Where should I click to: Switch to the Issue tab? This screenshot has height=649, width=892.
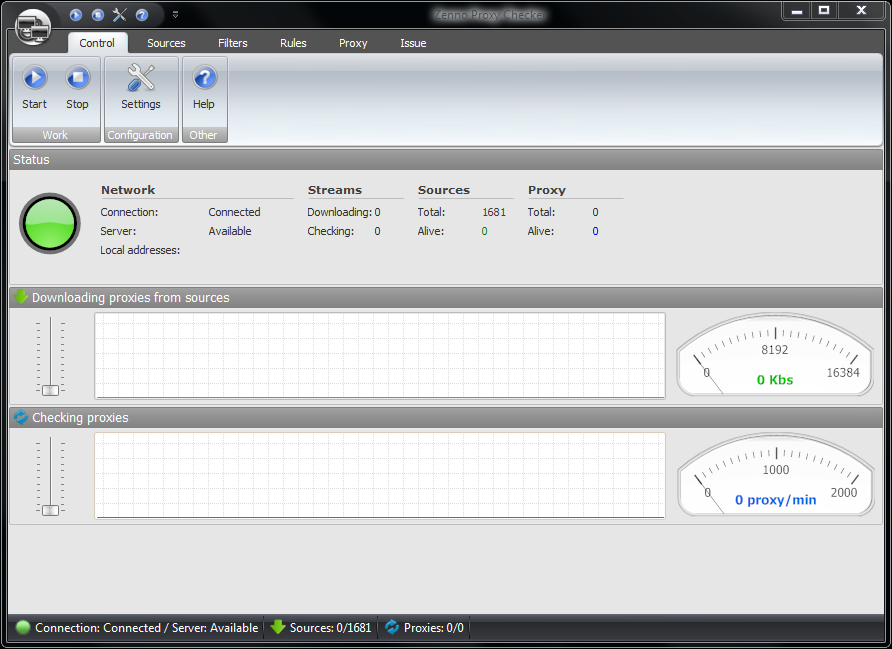[413, 43]
